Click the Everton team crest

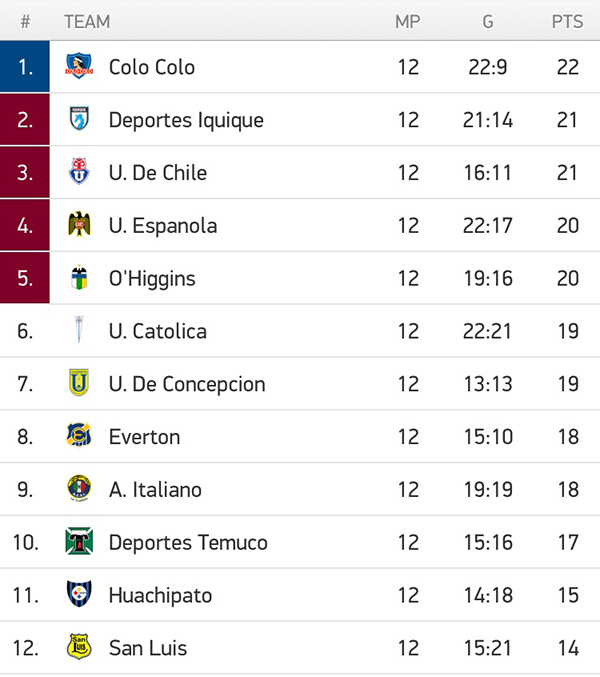coord(79,435)
